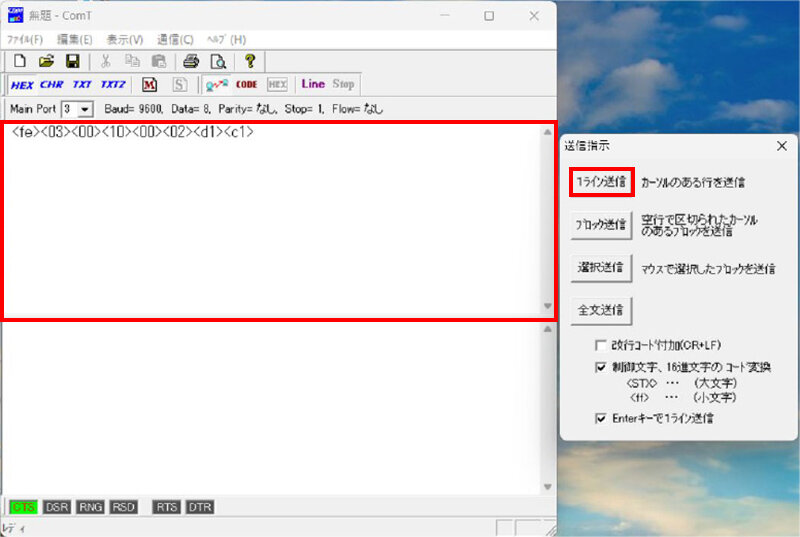
Task: Click the Print icon in the toolbar
Action: point(191,61)
